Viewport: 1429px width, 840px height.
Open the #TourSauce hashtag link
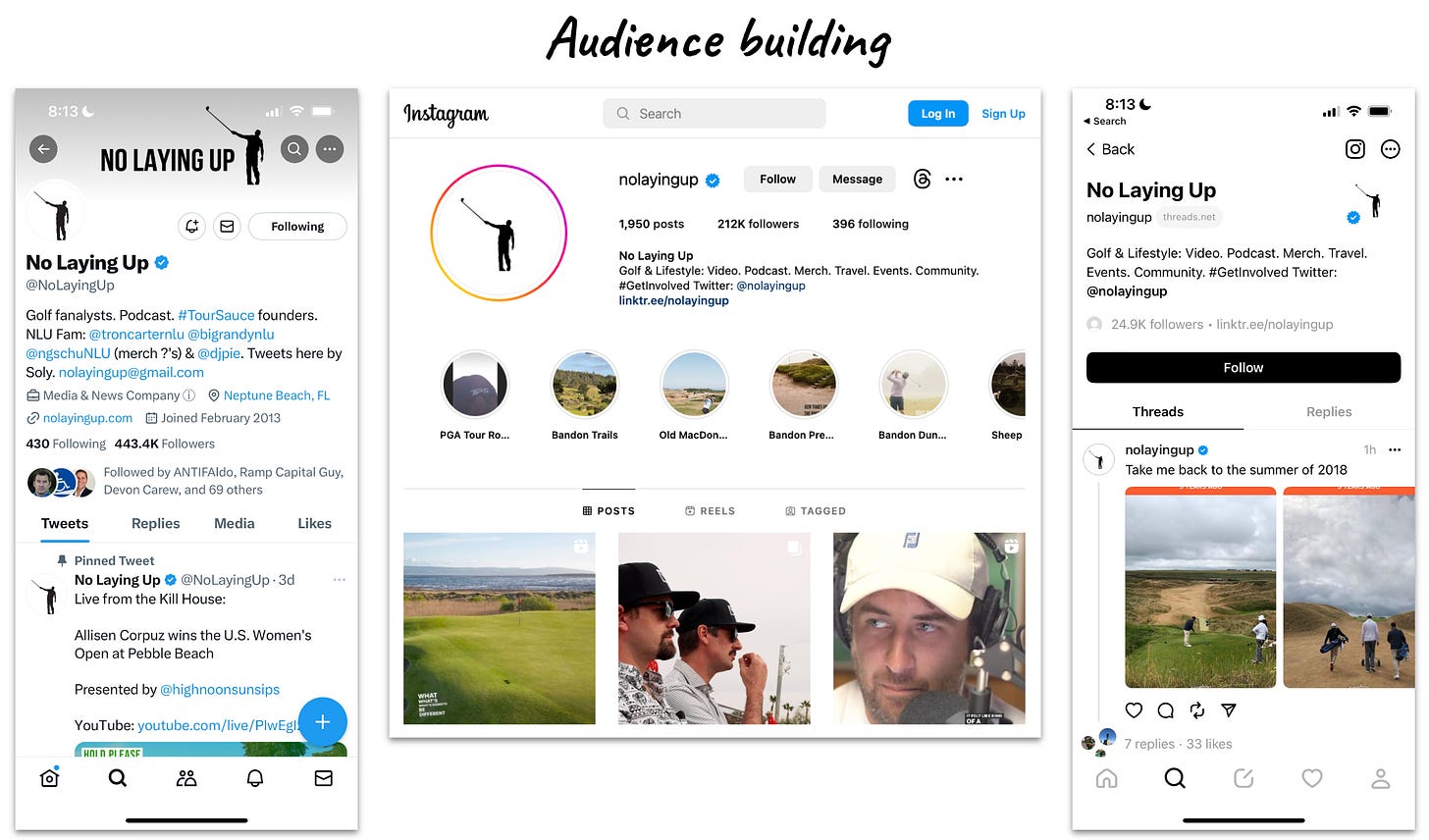click(216, 315)
